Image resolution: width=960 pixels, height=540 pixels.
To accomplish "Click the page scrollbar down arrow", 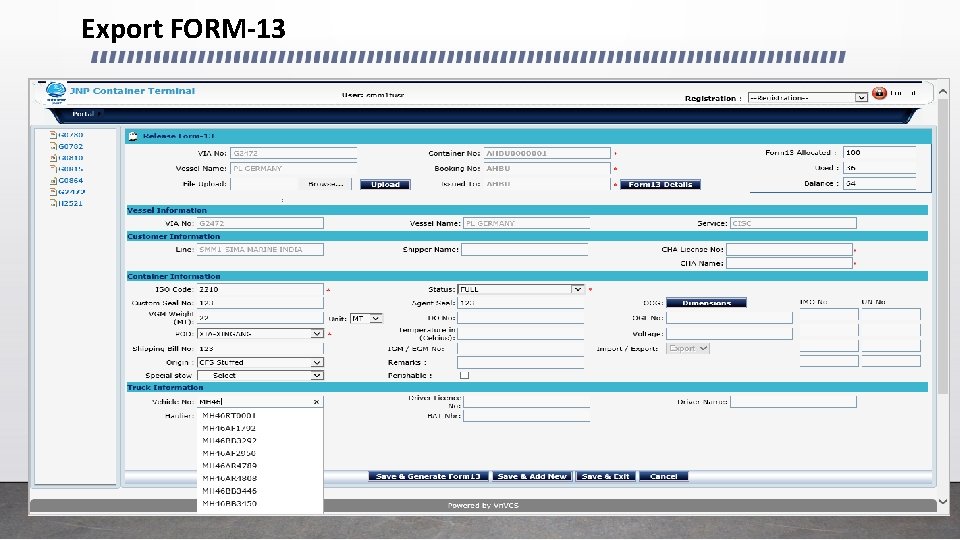I will tap(943, 501).
